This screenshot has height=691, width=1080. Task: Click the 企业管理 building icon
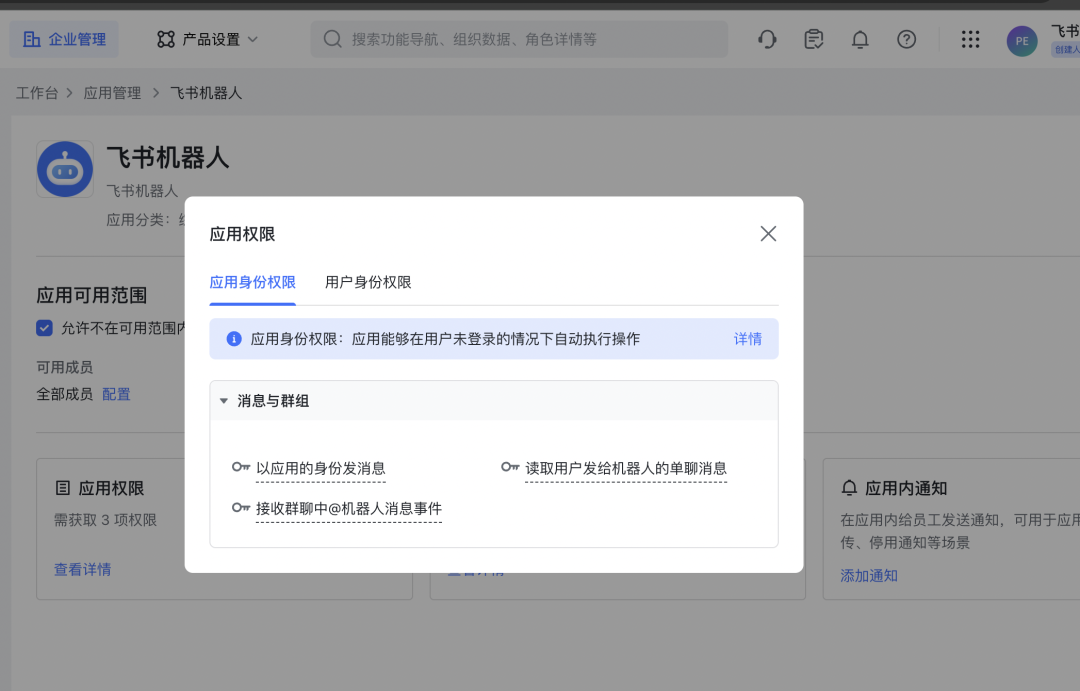[x=33, y=38]
